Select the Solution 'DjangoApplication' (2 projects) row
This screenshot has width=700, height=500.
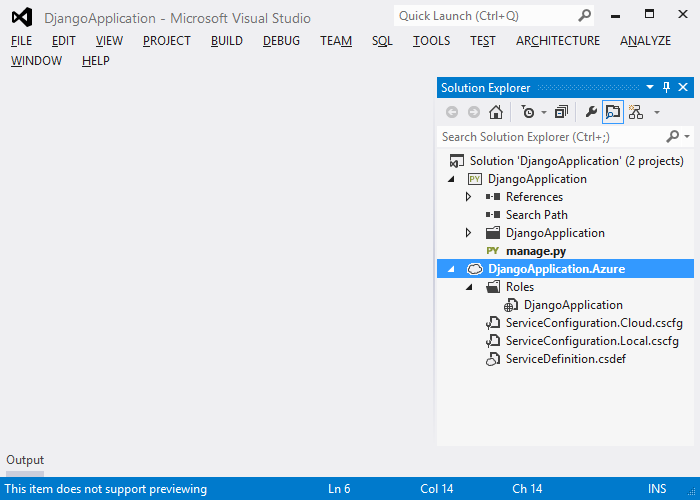coord(565,161)
